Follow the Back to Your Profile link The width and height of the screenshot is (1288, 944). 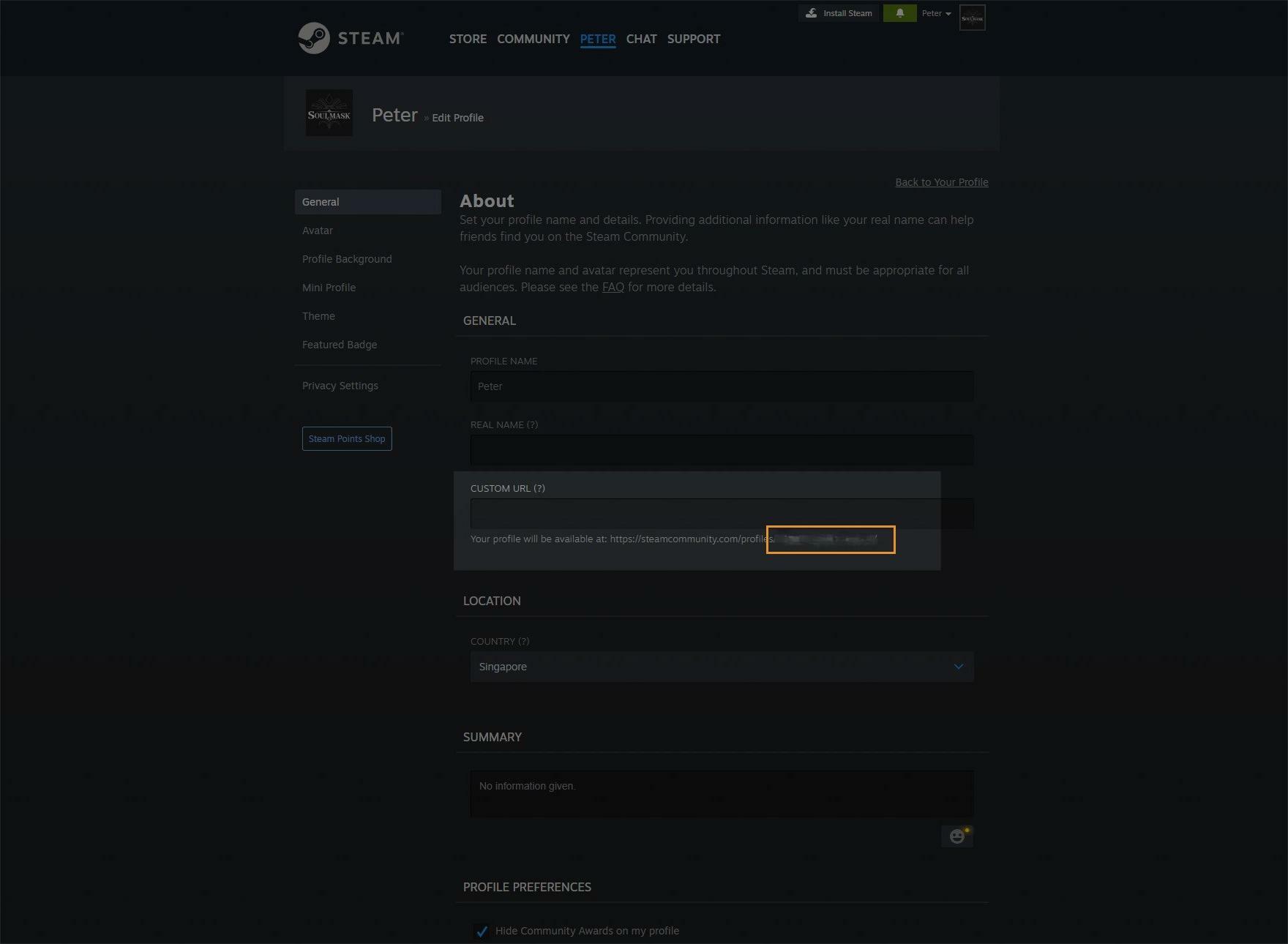click(941, 182)
